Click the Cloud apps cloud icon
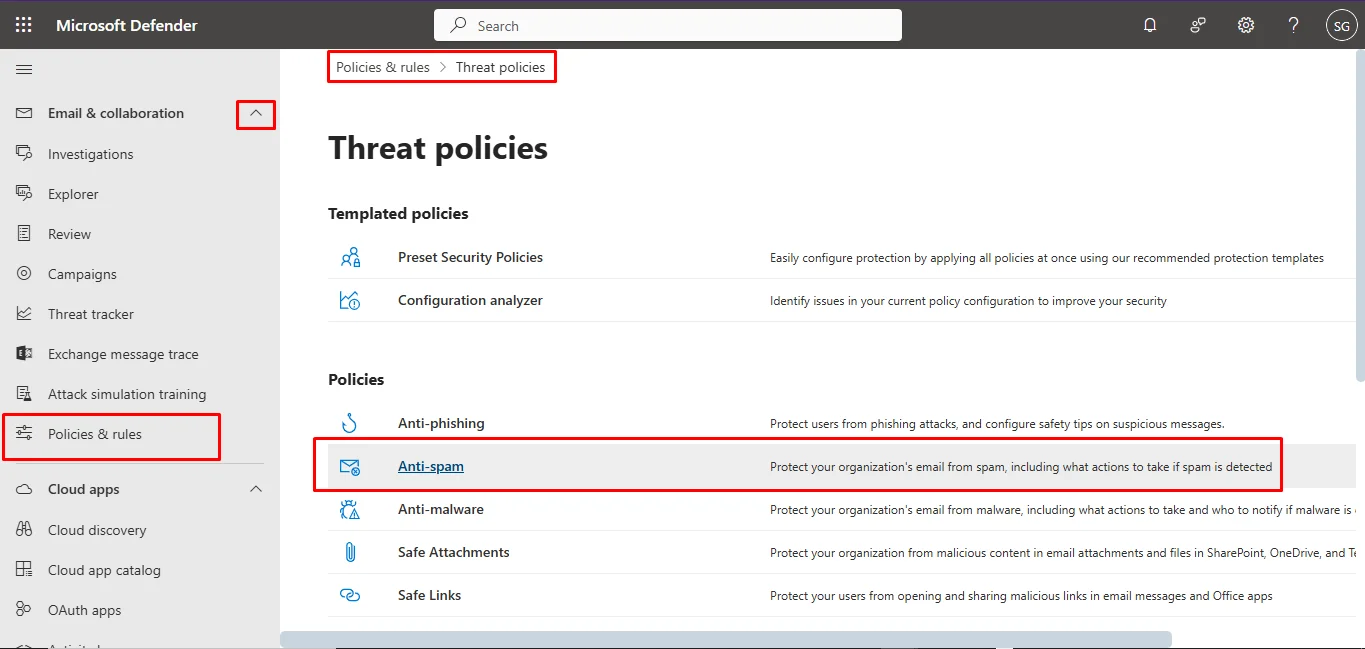The height and width of the screenshot is (649, 1365). pyautogui.click(x=24, y=489)
